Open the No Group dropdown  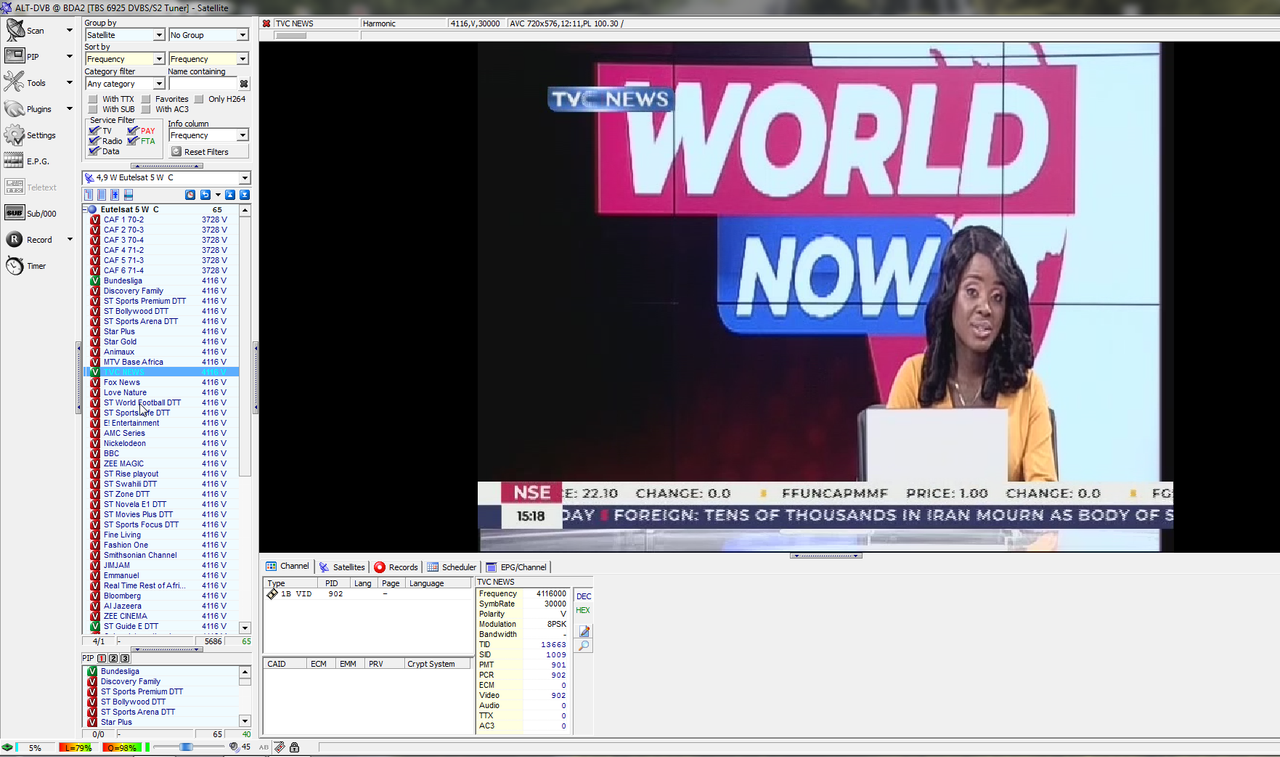(x=208, y=35)
